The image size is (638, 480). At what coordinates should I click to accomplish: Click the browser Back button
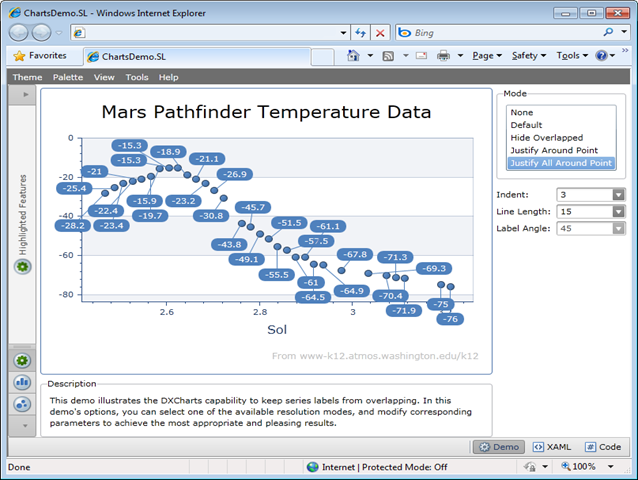18,33
